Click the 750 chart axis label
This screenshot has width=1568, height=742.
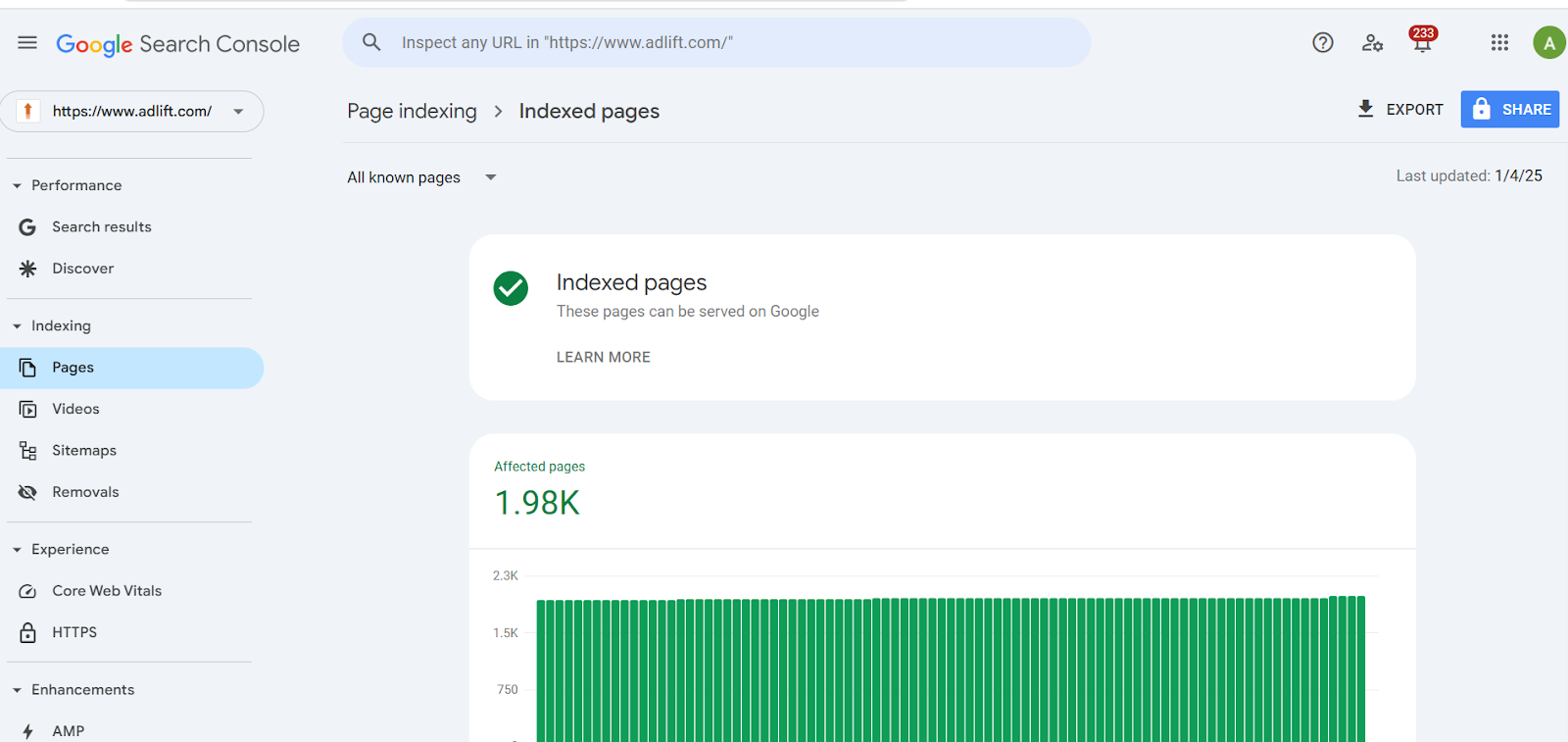click(x=508, y=689)
